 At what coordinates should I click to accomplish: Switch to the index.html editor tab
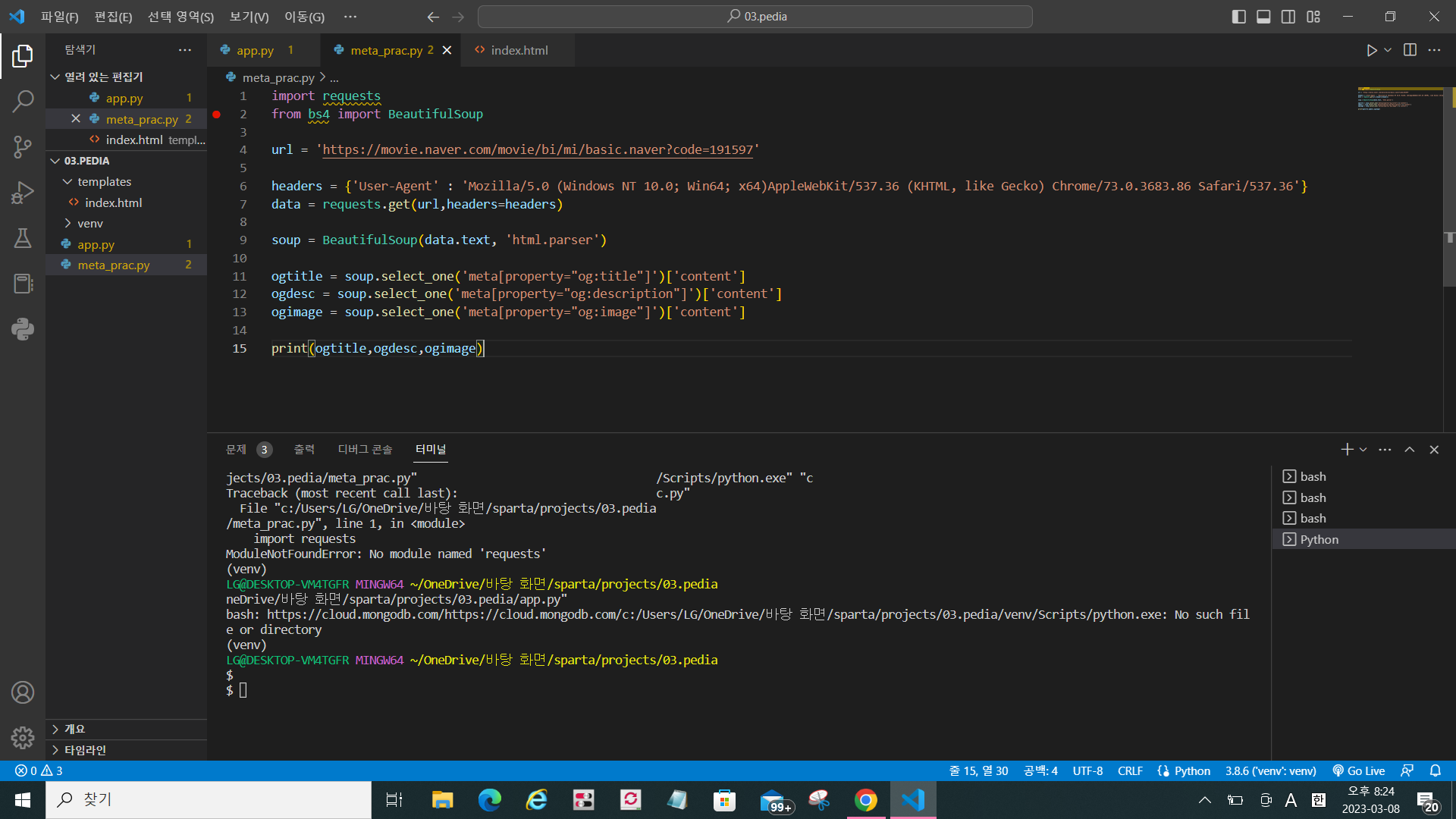pos(518,50)
